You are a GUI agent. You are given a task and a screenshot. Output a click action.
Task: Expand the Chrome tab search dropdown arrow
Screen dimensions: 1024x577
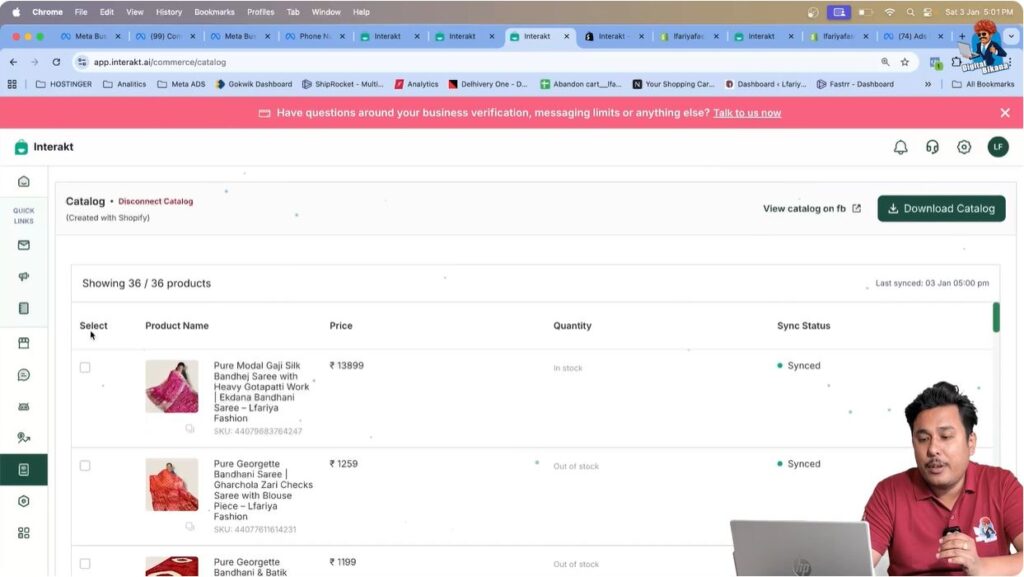pos(1011,37)
